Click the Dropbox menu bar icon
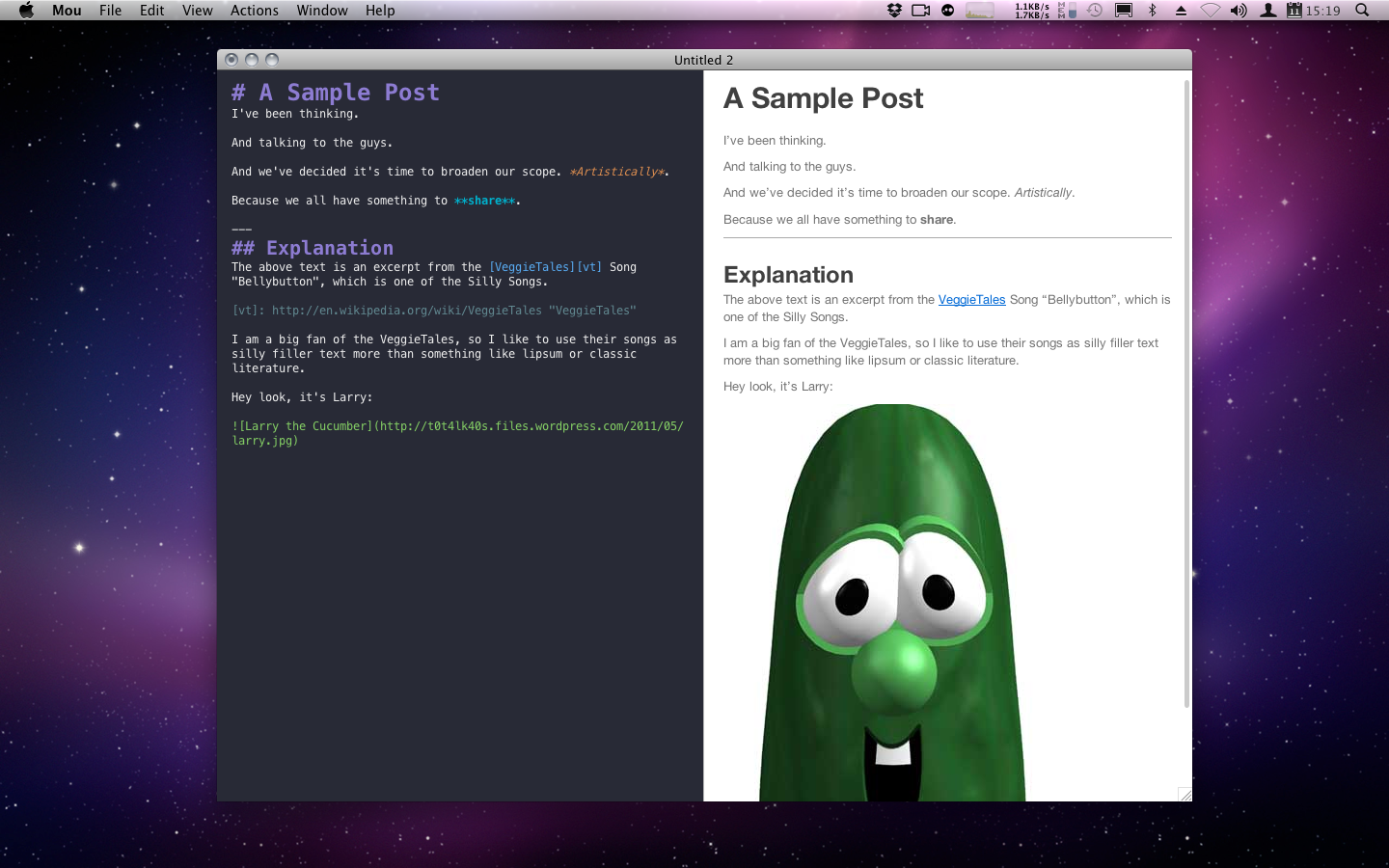The image size is (1389, 868). pos(894,11)
